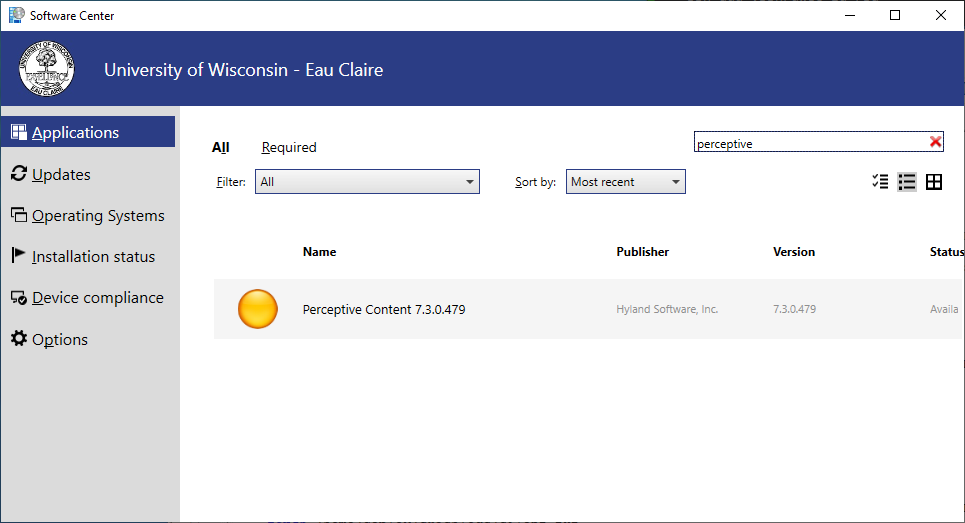Click the Perceptive Content orange app icon
This screenshot has height=523, width=965.
(257, 309)
